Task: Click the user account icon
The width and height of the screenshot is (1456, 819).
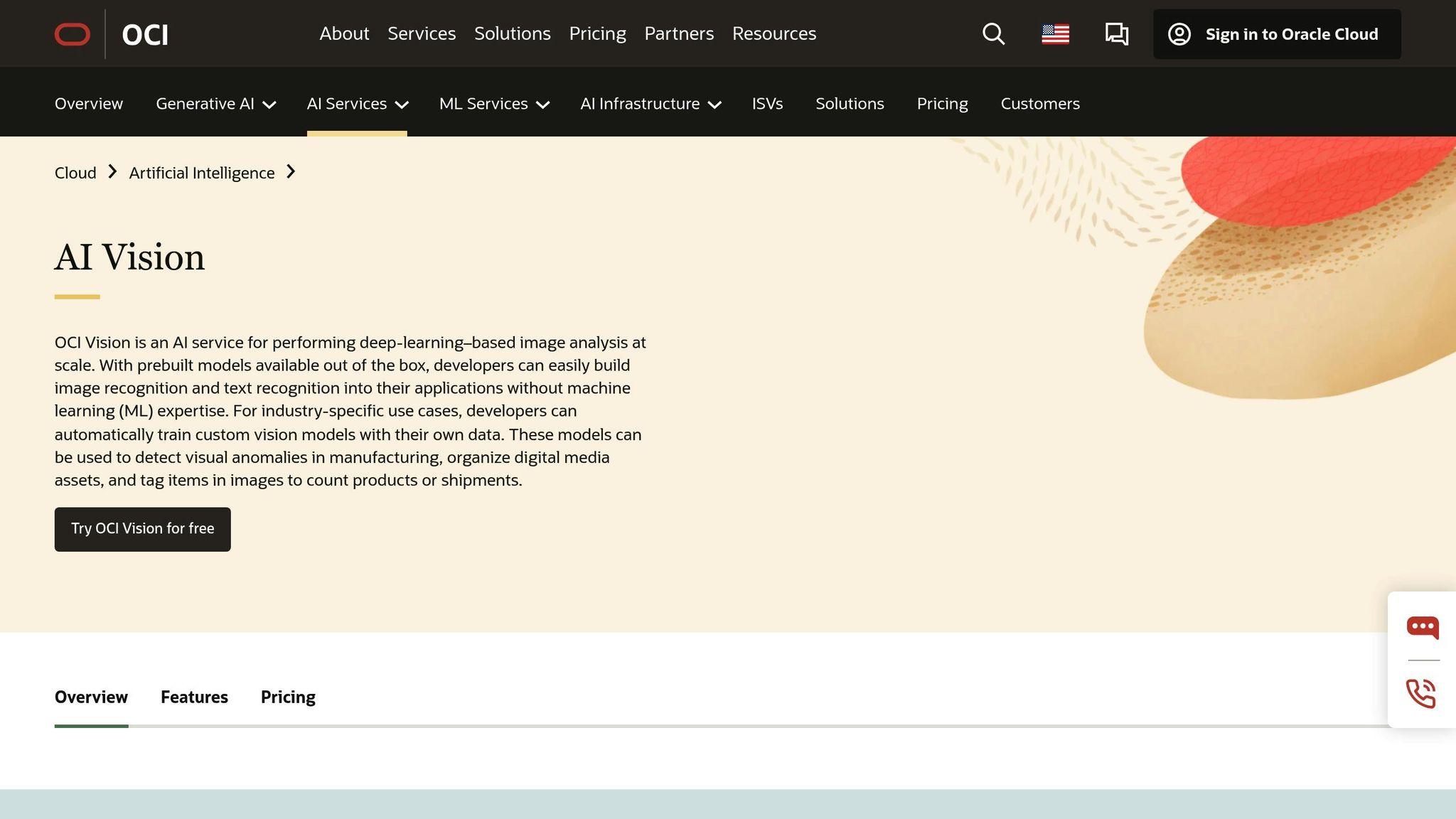Action: pyautogui.click(x=1179, y=34)
